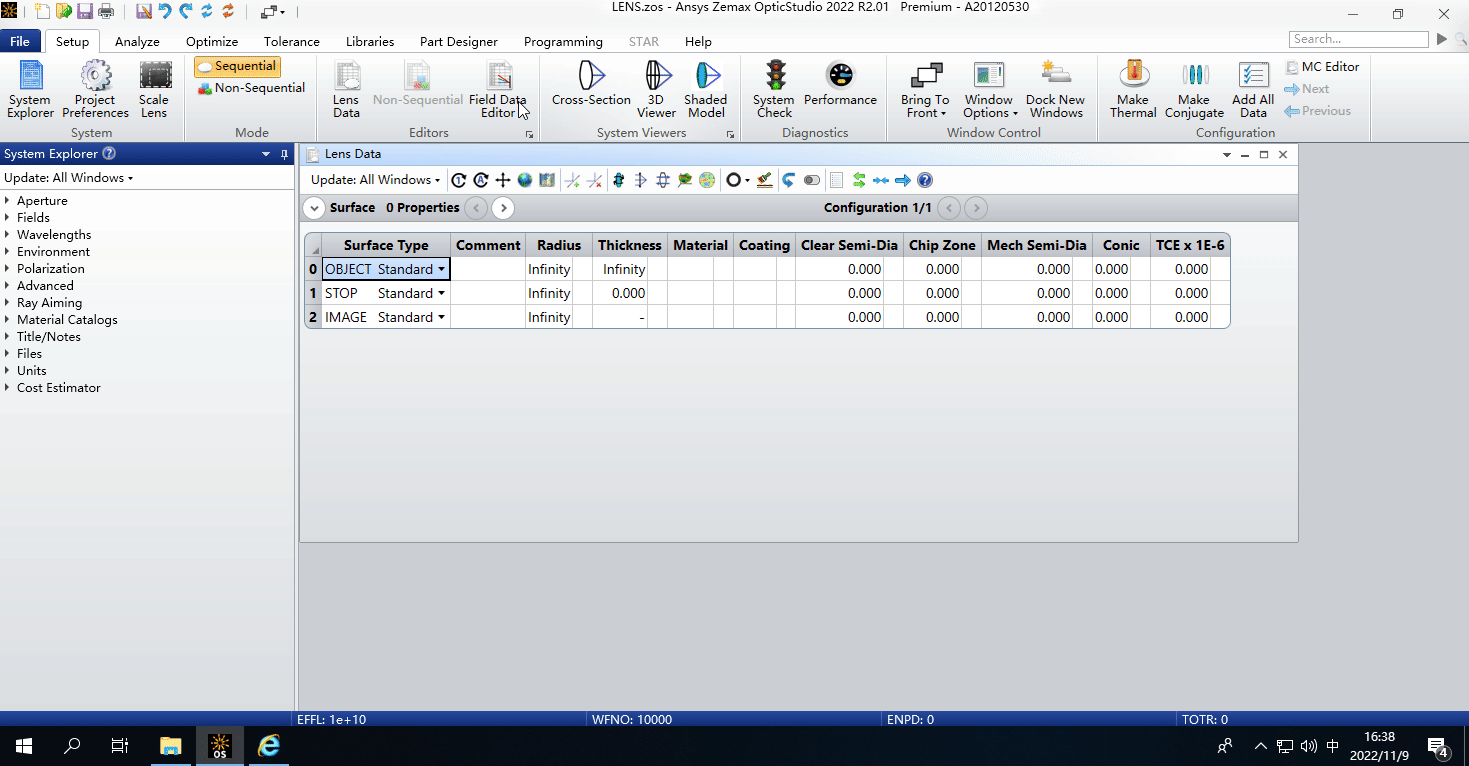The width and height of the screenshot is (1469, 766).
Task: Click the Update All (A) icon in Lens Data toolbar
Action: (x=481, y=180)
